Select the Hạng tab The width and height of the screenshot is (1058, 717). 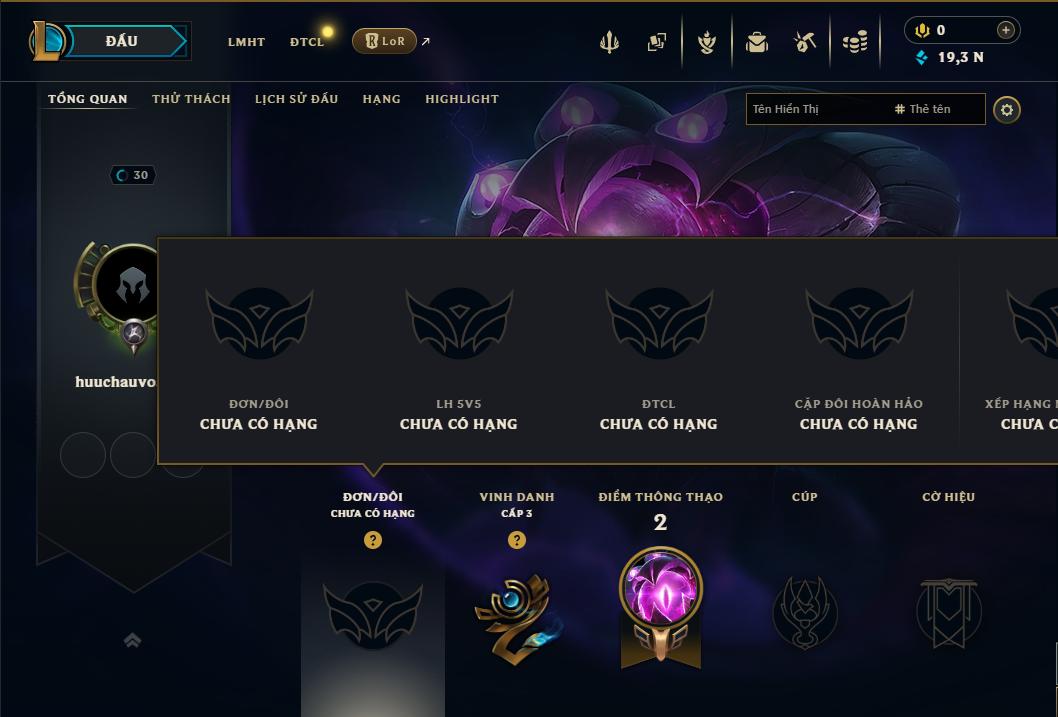(x=381, y=99)
